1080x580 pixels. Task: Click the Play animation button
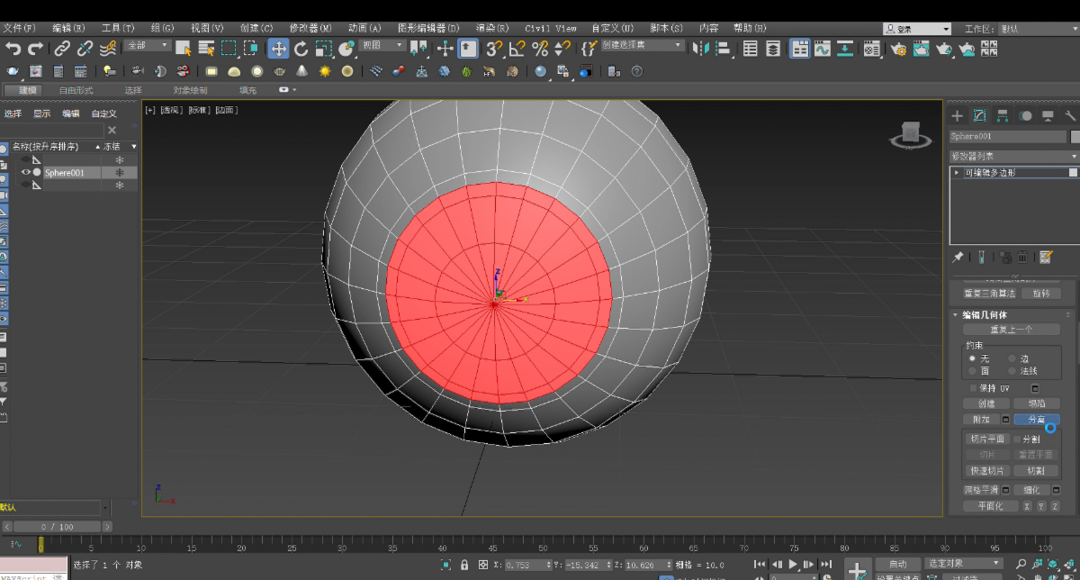pyautogui.click(x=794, y=565)
